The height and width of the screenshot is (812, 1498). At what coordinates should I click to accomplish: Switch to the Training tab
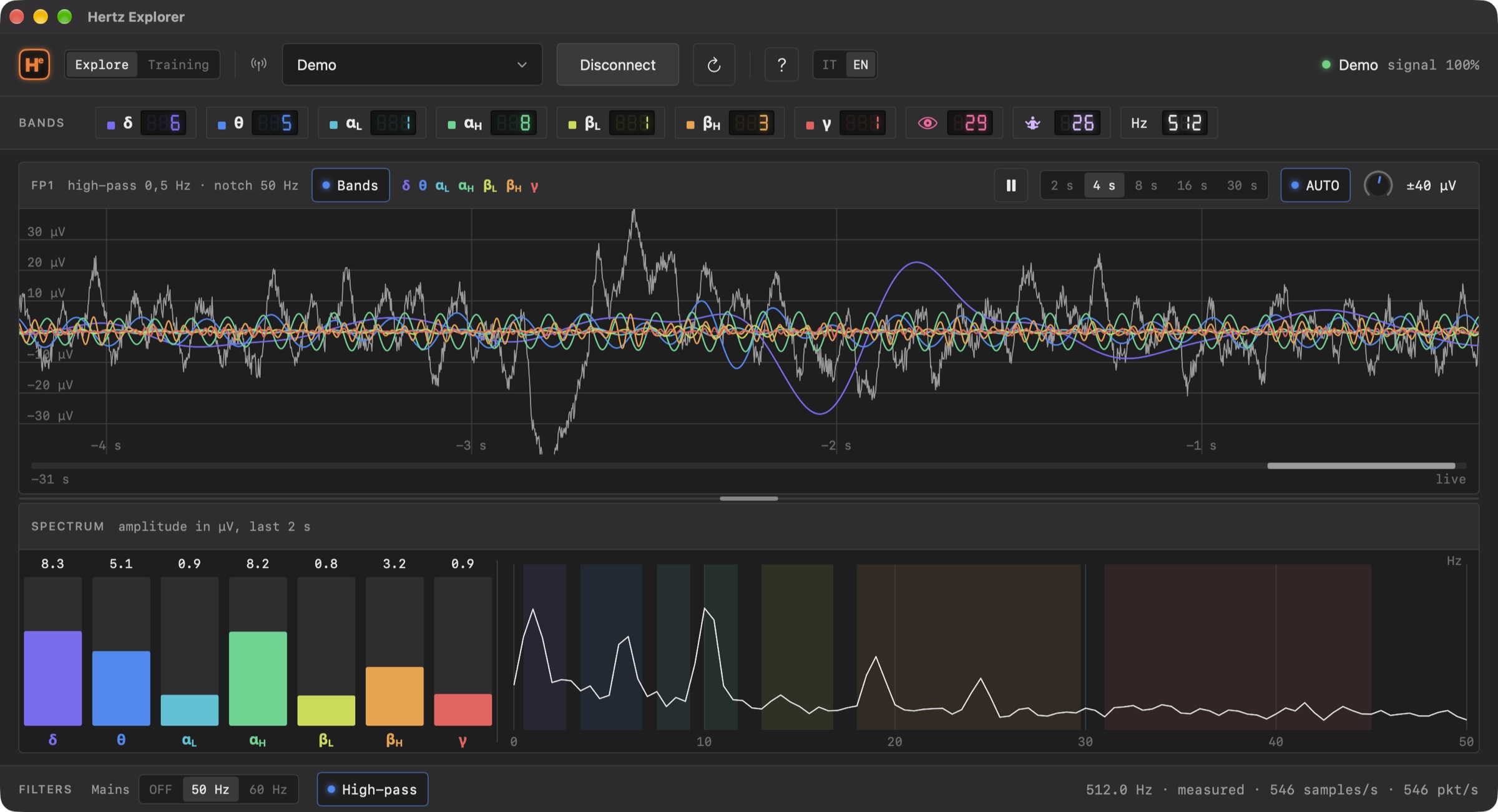pyautogui.click(x=179, y=64)
